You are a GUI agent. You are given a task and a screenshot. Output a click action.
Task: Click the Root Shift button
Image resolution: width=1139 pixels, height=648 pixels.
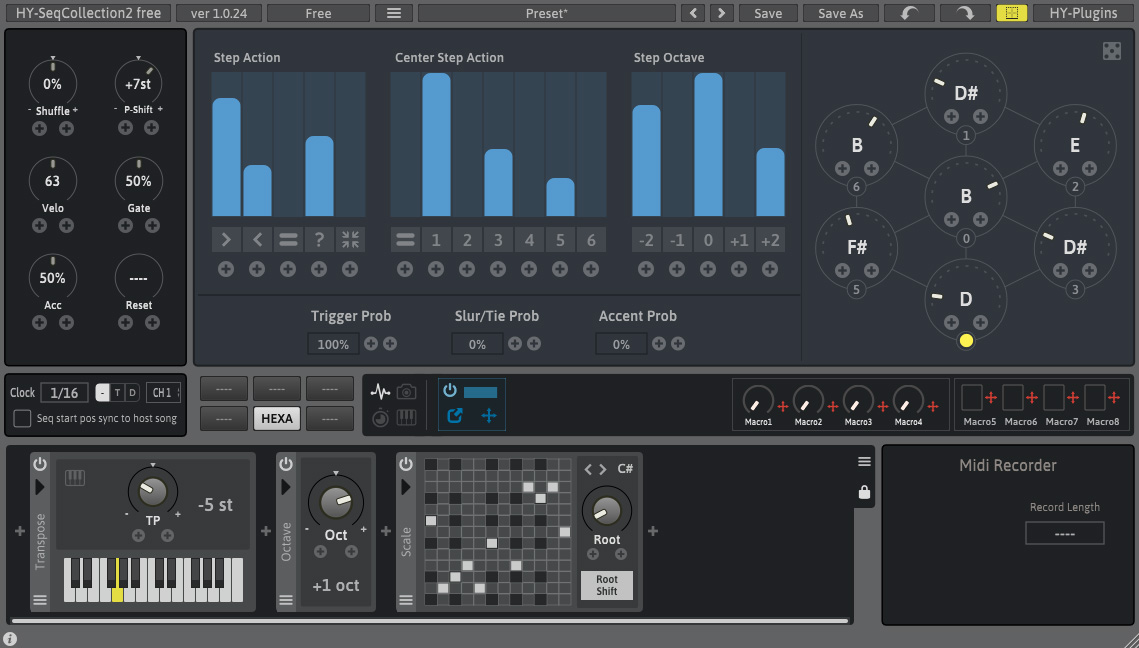click(x=607, y=585)
